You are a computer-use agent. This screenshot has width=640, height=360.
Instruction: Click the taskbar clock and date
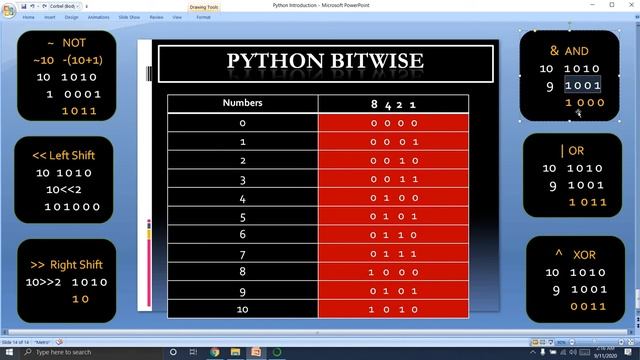click(605, 352)
